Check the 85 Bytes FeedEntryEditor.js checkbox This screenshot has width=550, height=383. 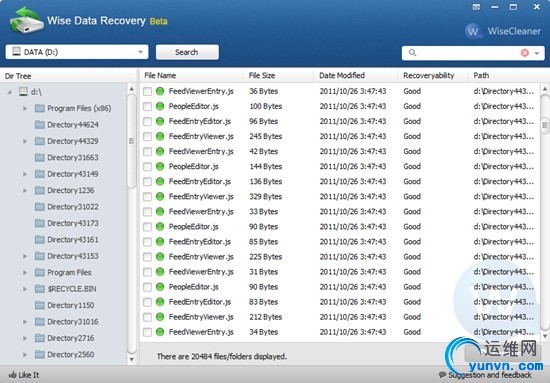coord(147,242)
